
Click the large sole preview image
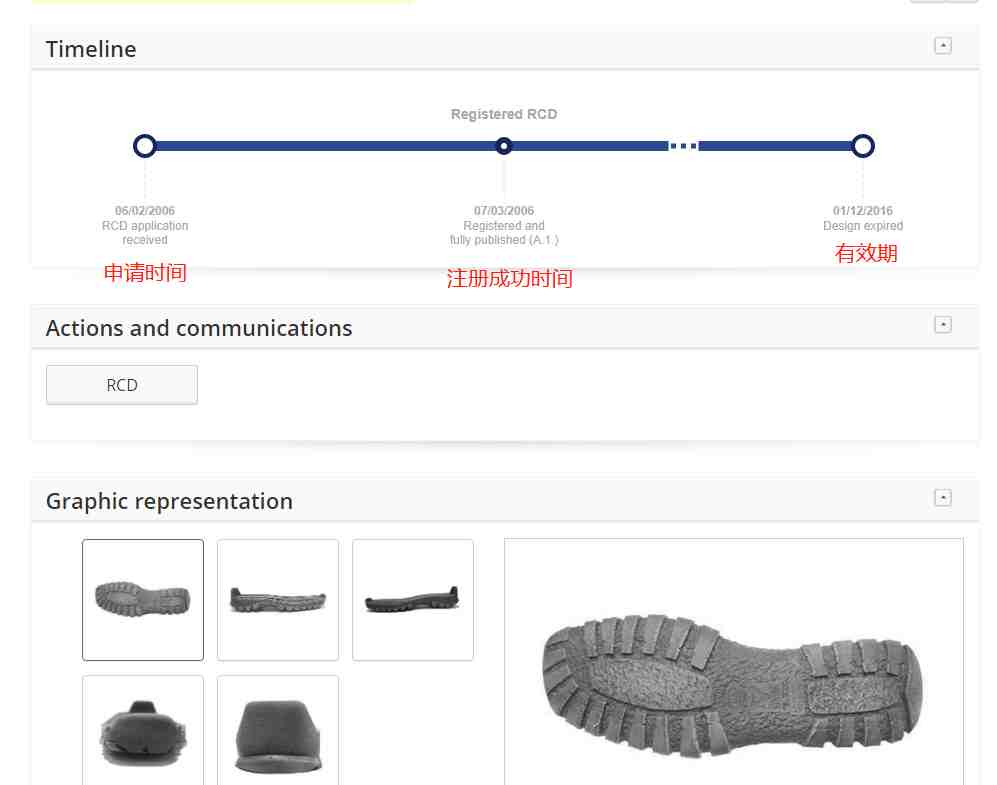click(734, 662)
